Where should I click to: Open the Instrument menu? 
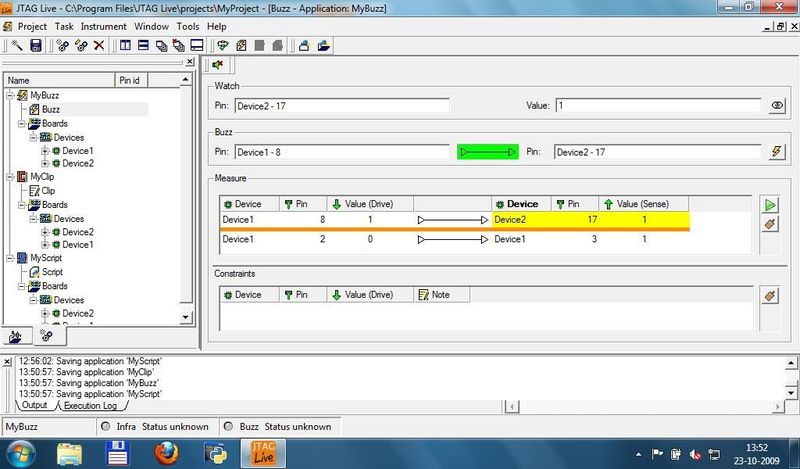pyautogui.click(x=104, y=27)
